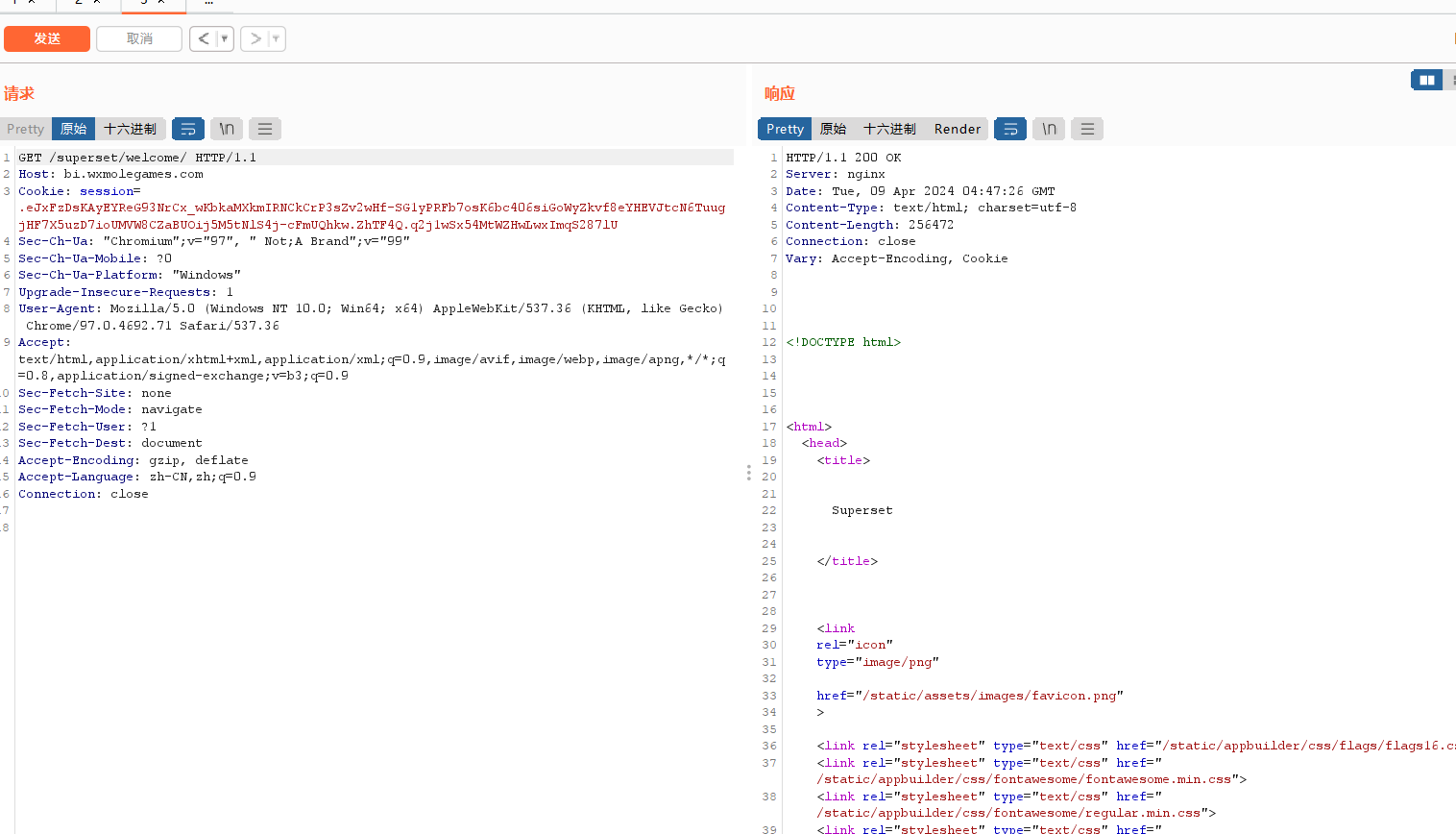Click Server: nginx response header
1456x834 pixels.
coord(836,174)
